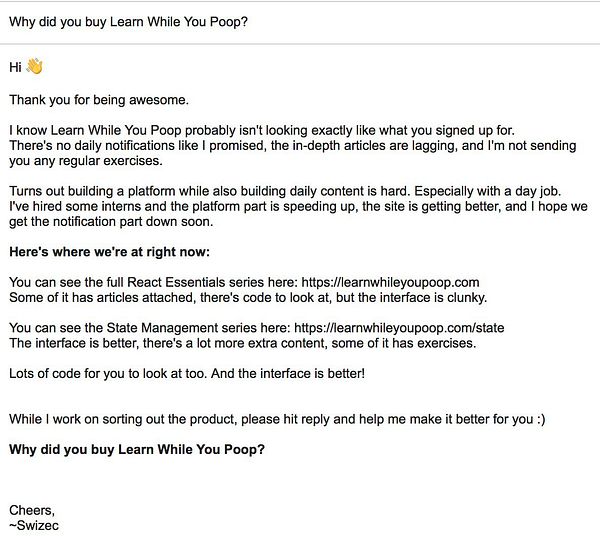Click the "React Essentials series" text
The width and height of the screenshot is (600, 536).
pos(162,283)
